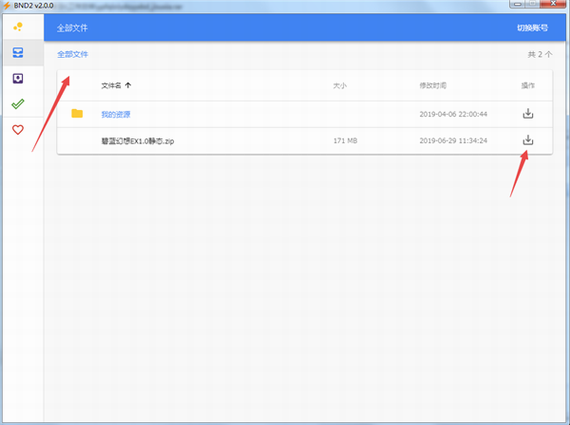
Task: Select the 2019-04-06 folder row date
Action: 453,114
